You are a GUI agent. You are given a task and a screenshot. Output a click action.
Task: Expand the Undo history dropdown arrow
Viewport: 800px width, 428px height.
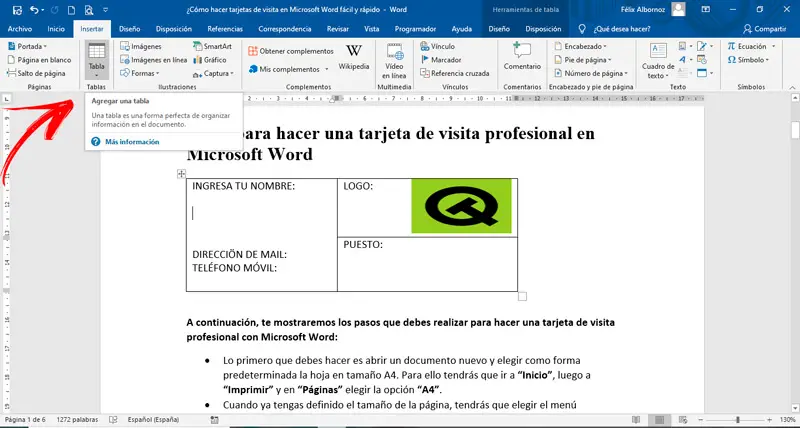[42, 10]
